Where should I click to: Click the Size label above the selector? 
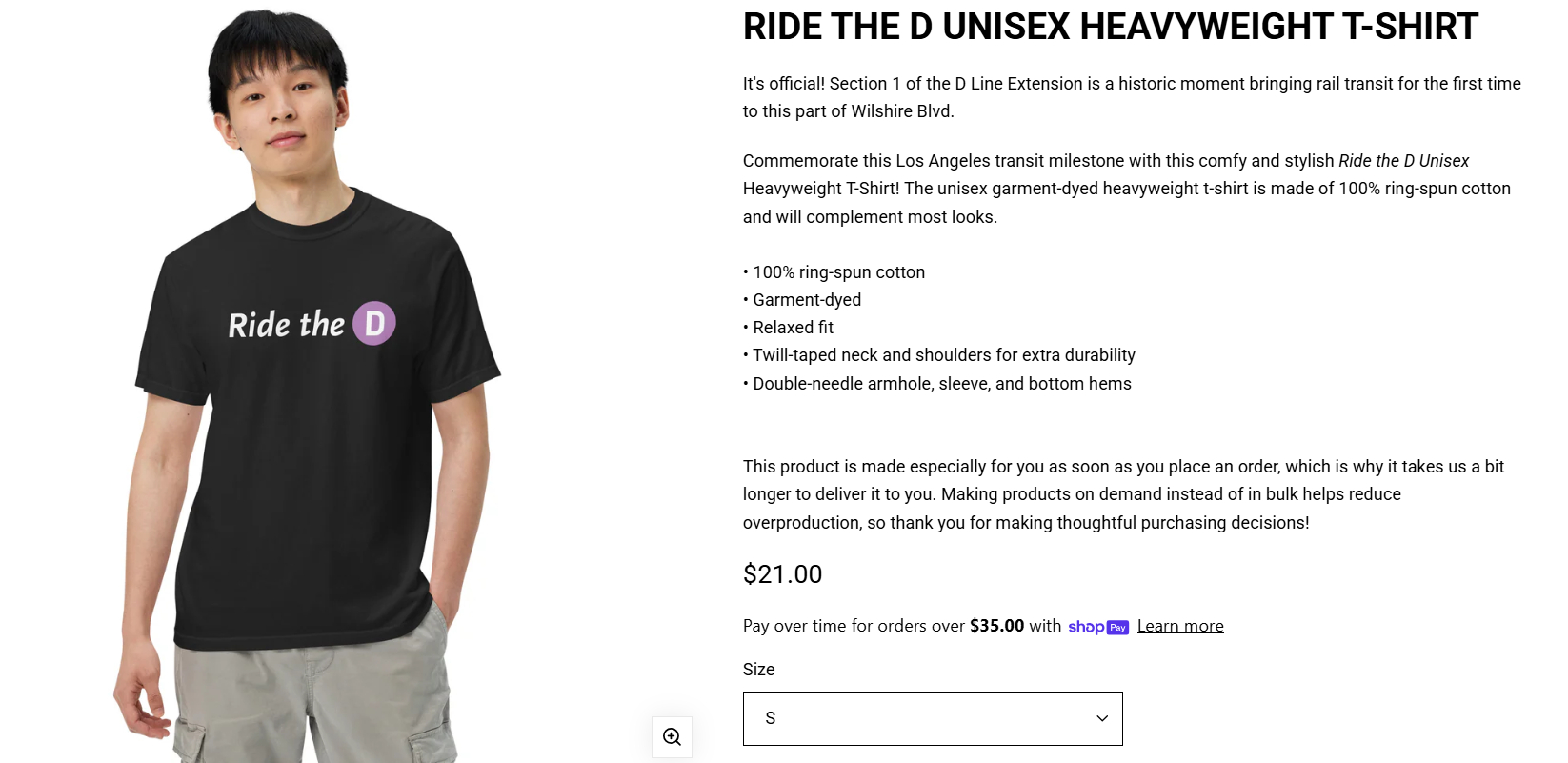pos(758,670)
